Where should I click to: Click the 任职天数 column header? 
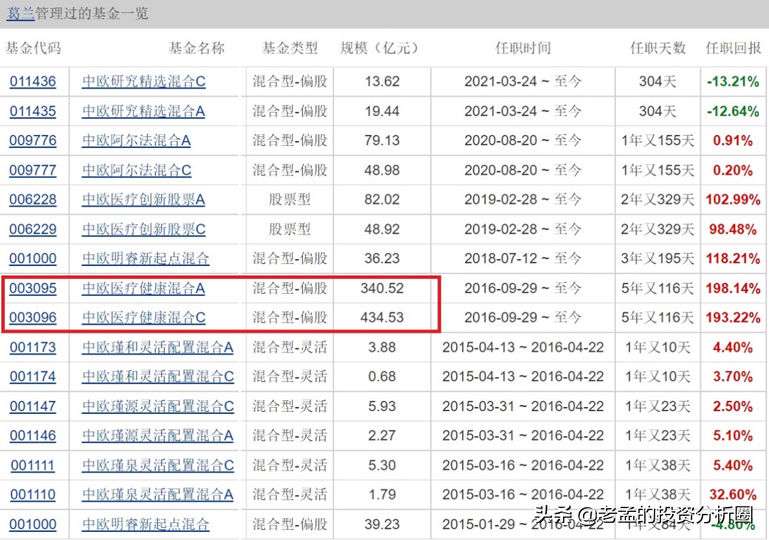pyautogui.click(x=658, y=48)
